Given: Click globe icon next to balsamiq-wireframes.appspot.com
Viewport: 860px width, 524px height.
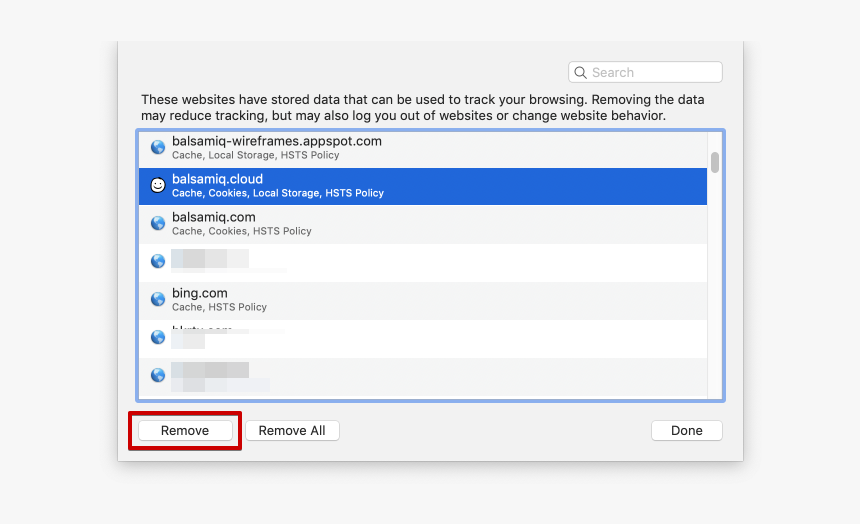Looking at the screenshot, I should [x=158, y=148].
